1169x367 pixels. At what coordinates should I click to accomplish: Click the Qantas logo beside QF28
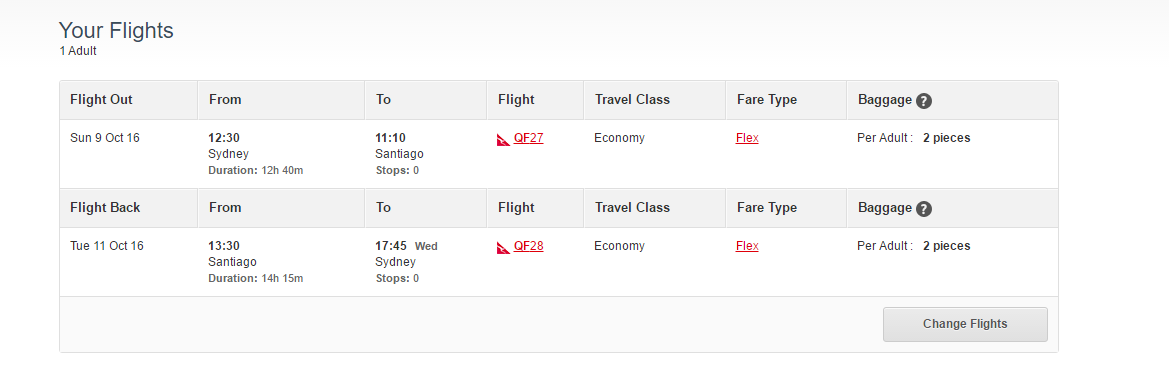point(503,247)
